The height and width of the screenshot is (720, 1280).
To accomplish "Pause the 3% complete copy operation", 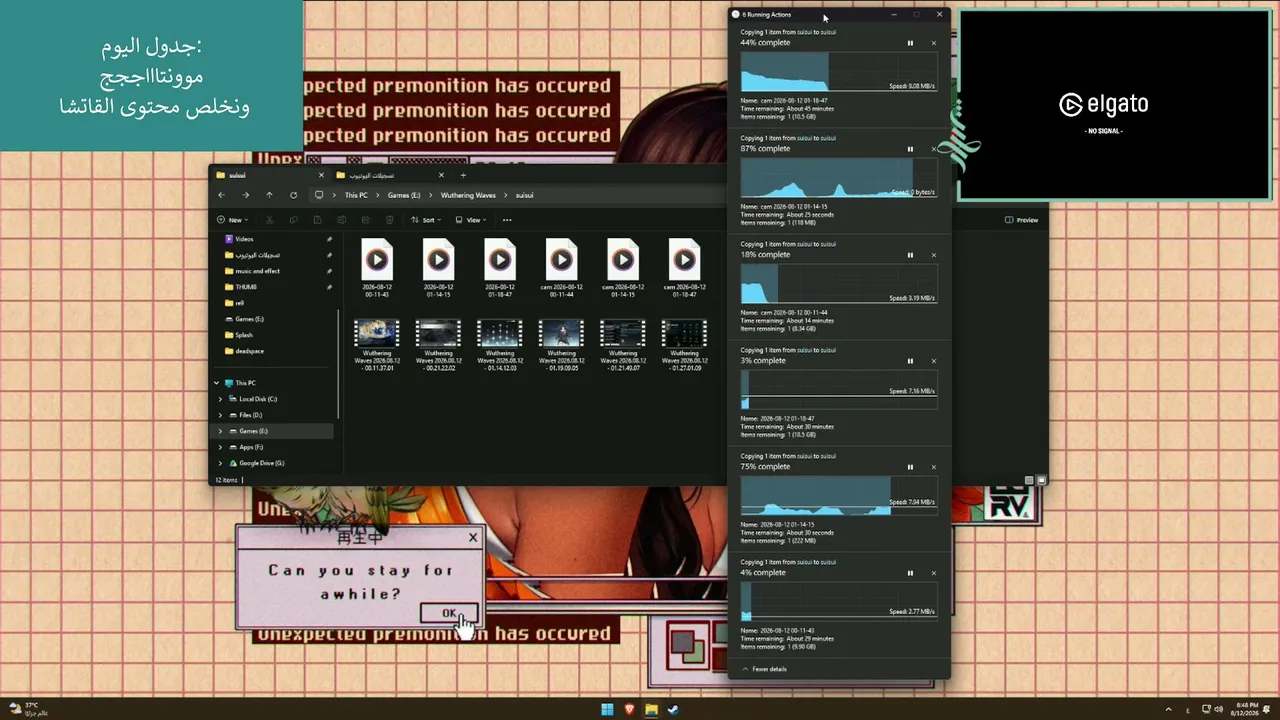I will tap(910, 361).
